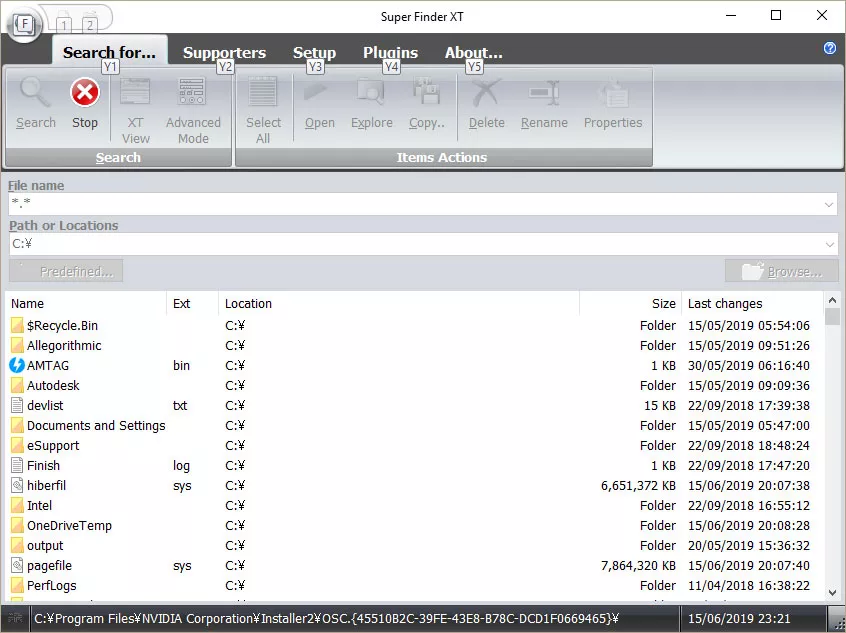
Task: Click status bar date 15/06/2019 23:21
Action: coord(739,618)
